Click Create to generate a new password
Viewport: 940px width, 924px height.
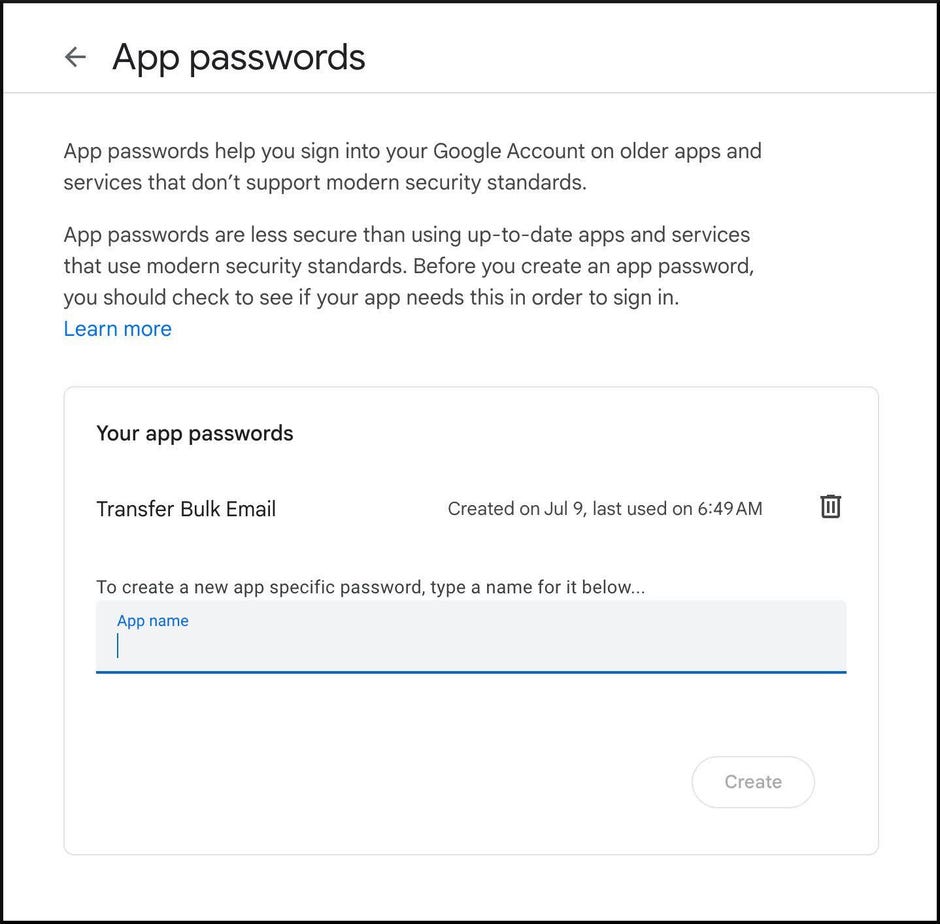click(753, 782)
